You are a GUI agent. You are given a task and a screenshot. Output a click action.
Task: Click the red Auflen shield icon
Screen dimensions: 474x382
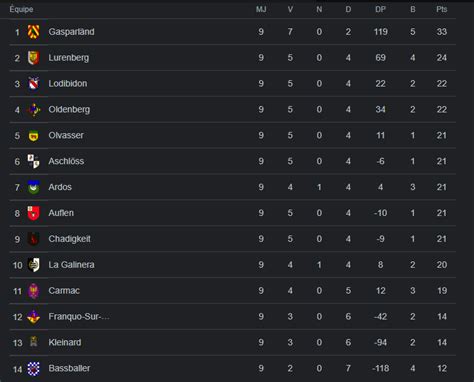pyautogui.click(x=33, y=213)
